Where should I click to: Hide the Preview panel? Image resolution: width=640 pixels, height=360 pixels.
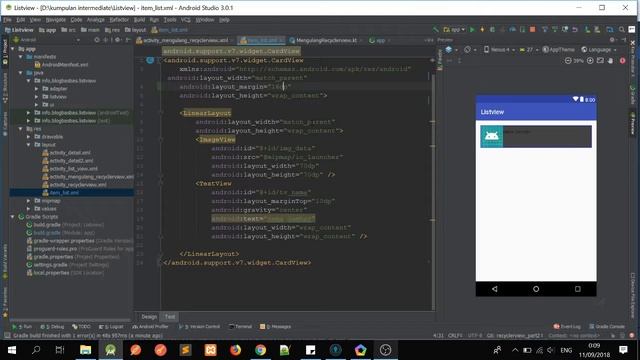click(624, 40)
